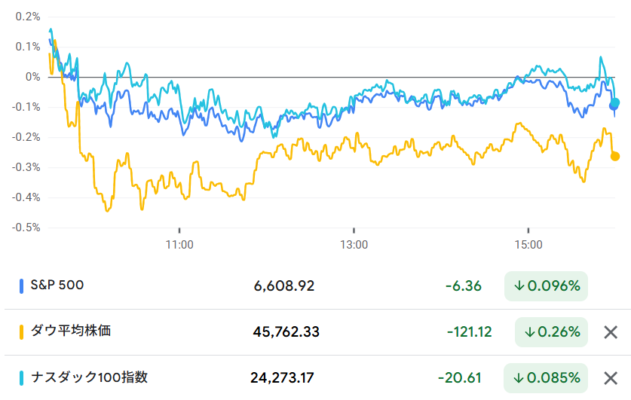Click the 0% baseline label on chart axis

pos(33,77)
